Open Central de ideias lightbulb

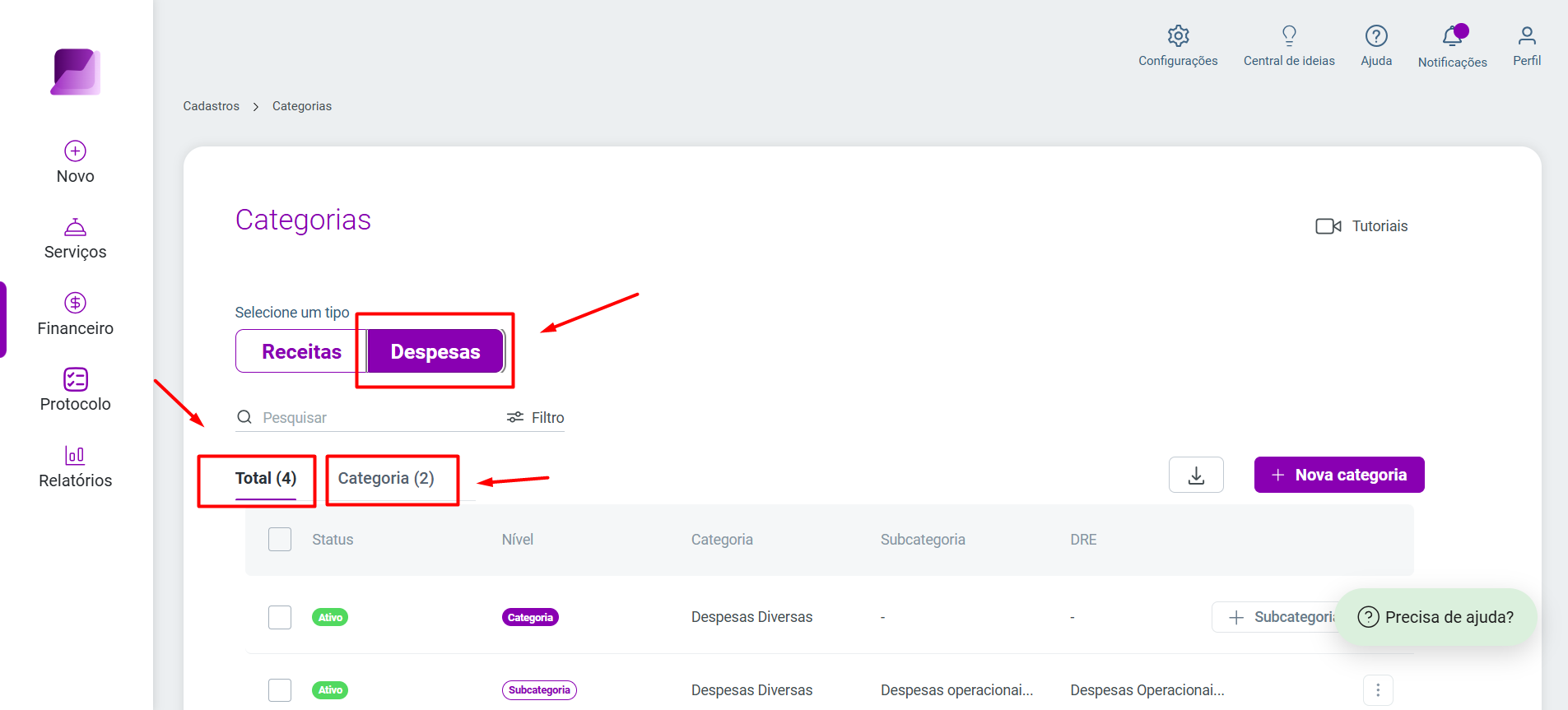pyautogui.click(x=1289, y=35)
